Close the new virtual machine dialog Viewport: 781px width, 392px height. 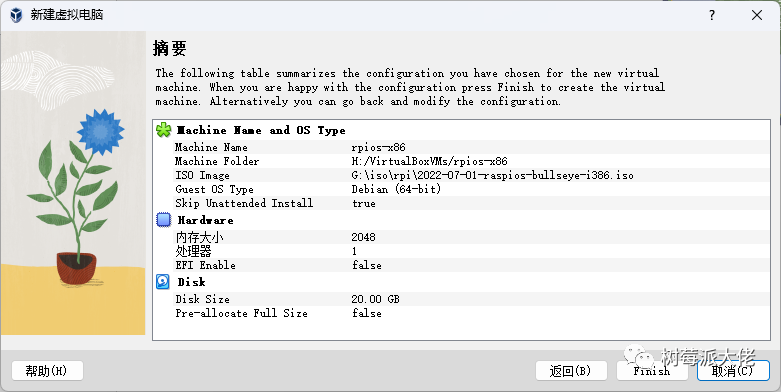(x=757, y=15)
